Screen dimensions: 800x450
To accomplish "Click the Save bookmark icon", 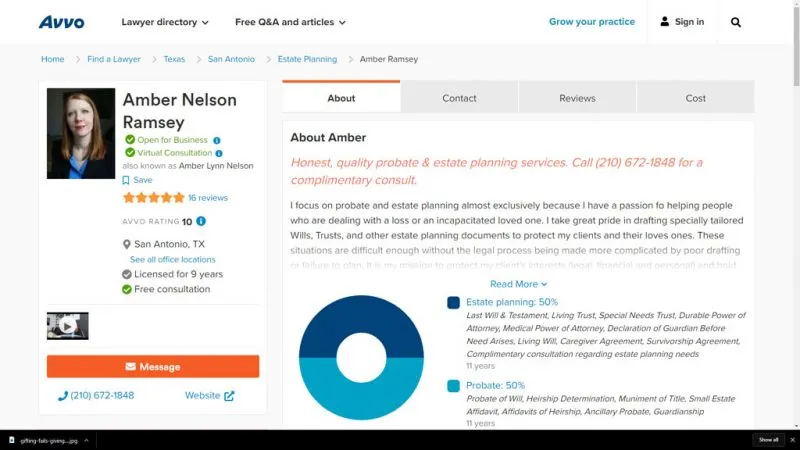I will click(126, 180).
